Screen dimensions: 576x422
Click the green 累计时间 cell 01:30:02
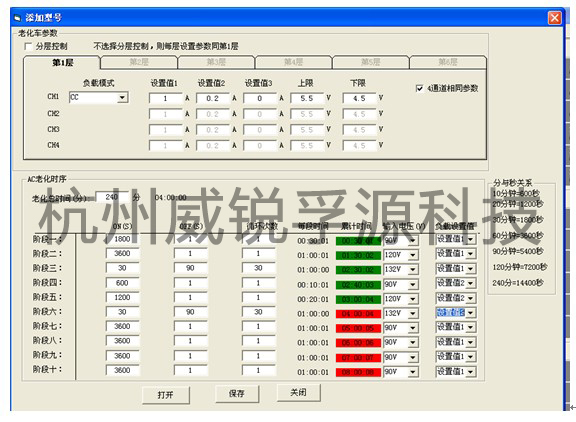point(358,255)
